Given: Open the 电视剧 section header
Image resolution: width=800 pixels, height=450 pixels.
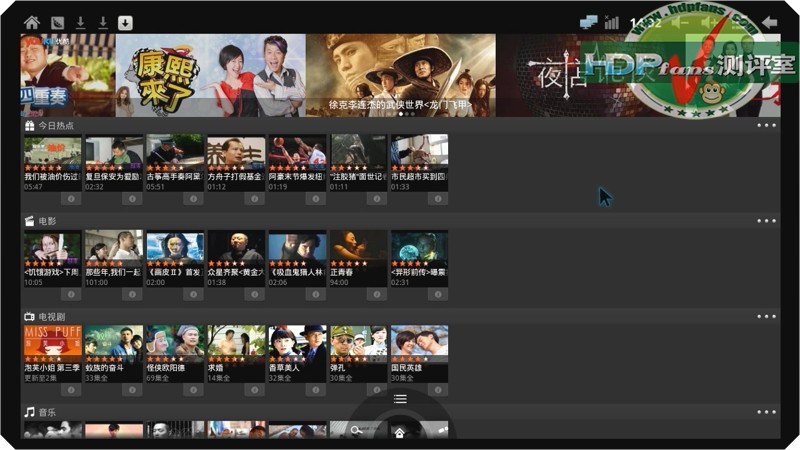Looking at the screenshot, I should pos(401,316).
